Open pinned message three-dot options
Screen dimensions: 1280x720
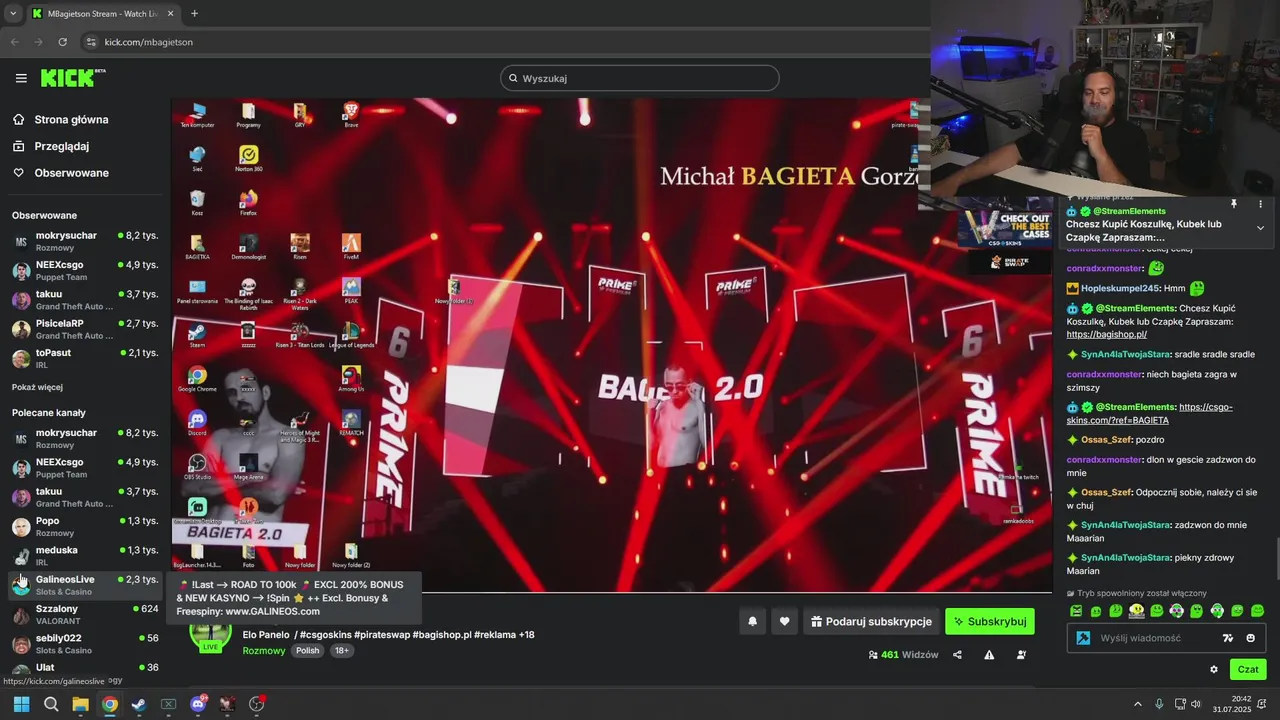pyautogui.click(x=1260, y=204)
